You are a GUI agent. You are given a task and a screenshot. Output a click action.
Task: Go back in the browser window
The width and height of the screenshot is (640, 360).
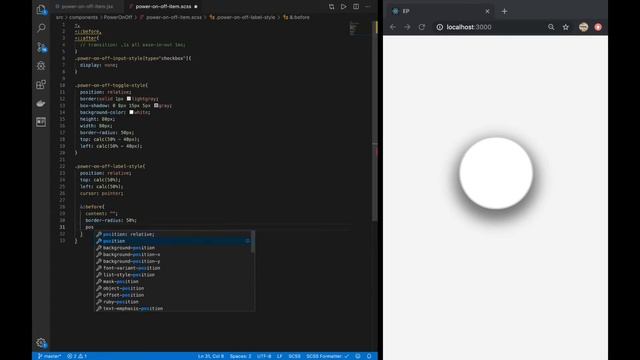tap(393, 27)
